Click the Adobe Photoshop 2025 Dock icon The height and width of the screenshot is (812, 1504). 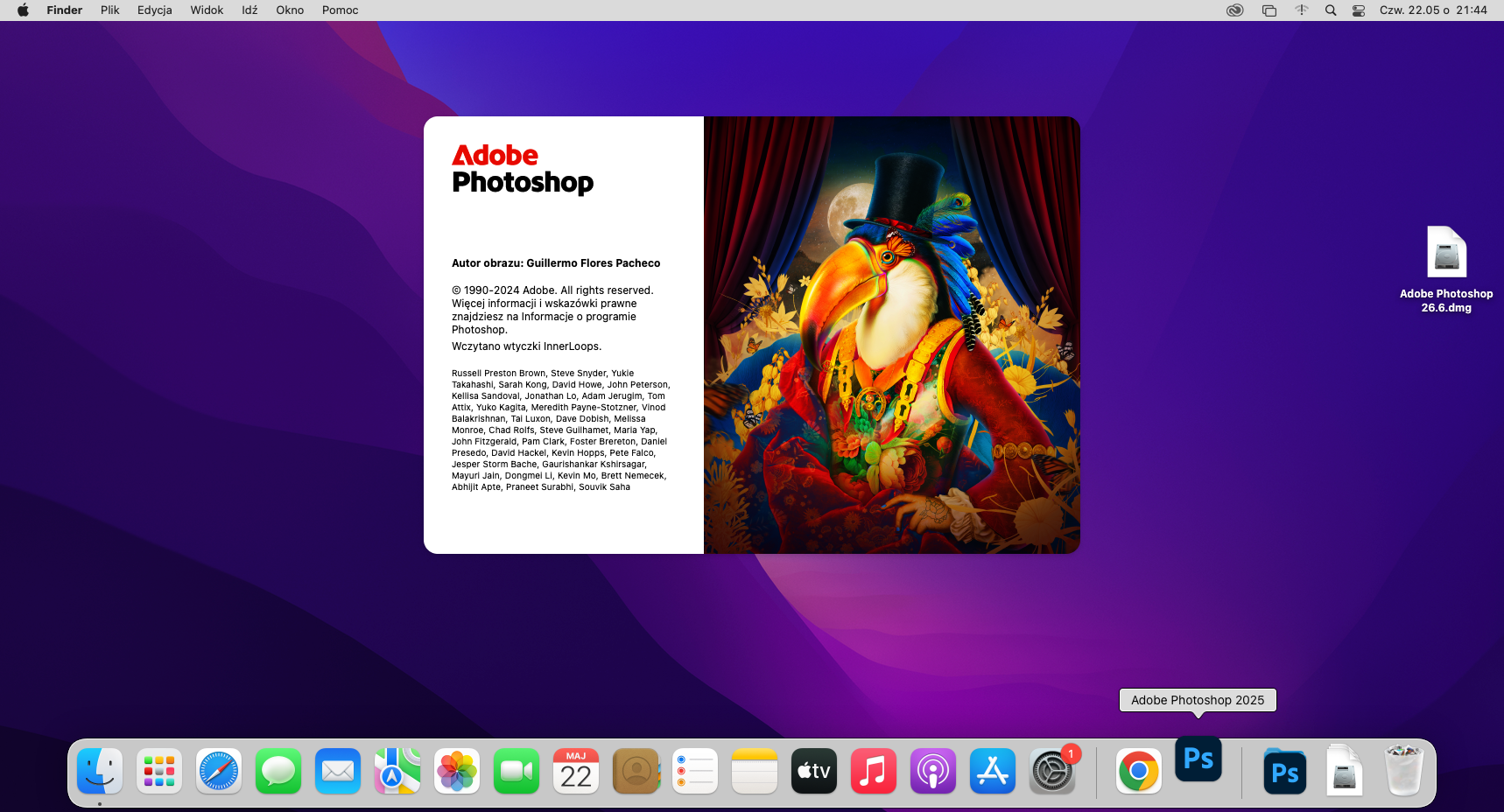1198,759
